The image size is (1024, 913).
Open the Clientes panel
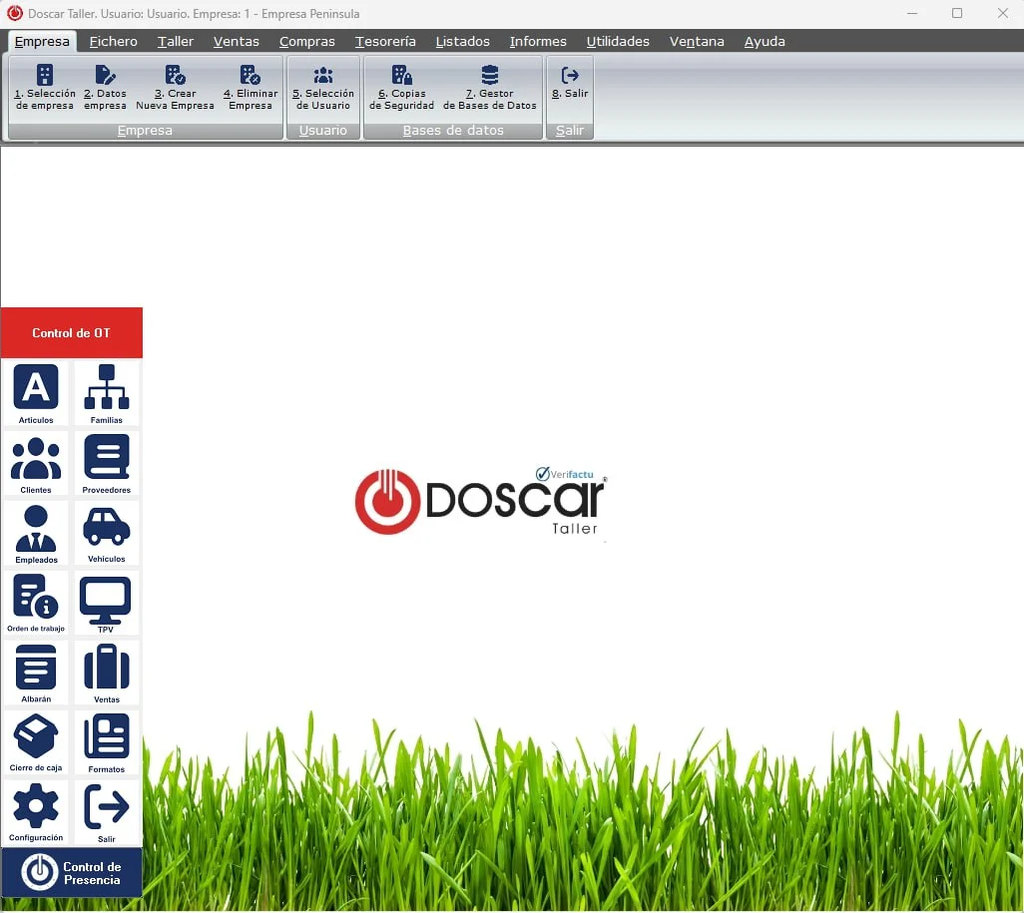pos(36,464)
